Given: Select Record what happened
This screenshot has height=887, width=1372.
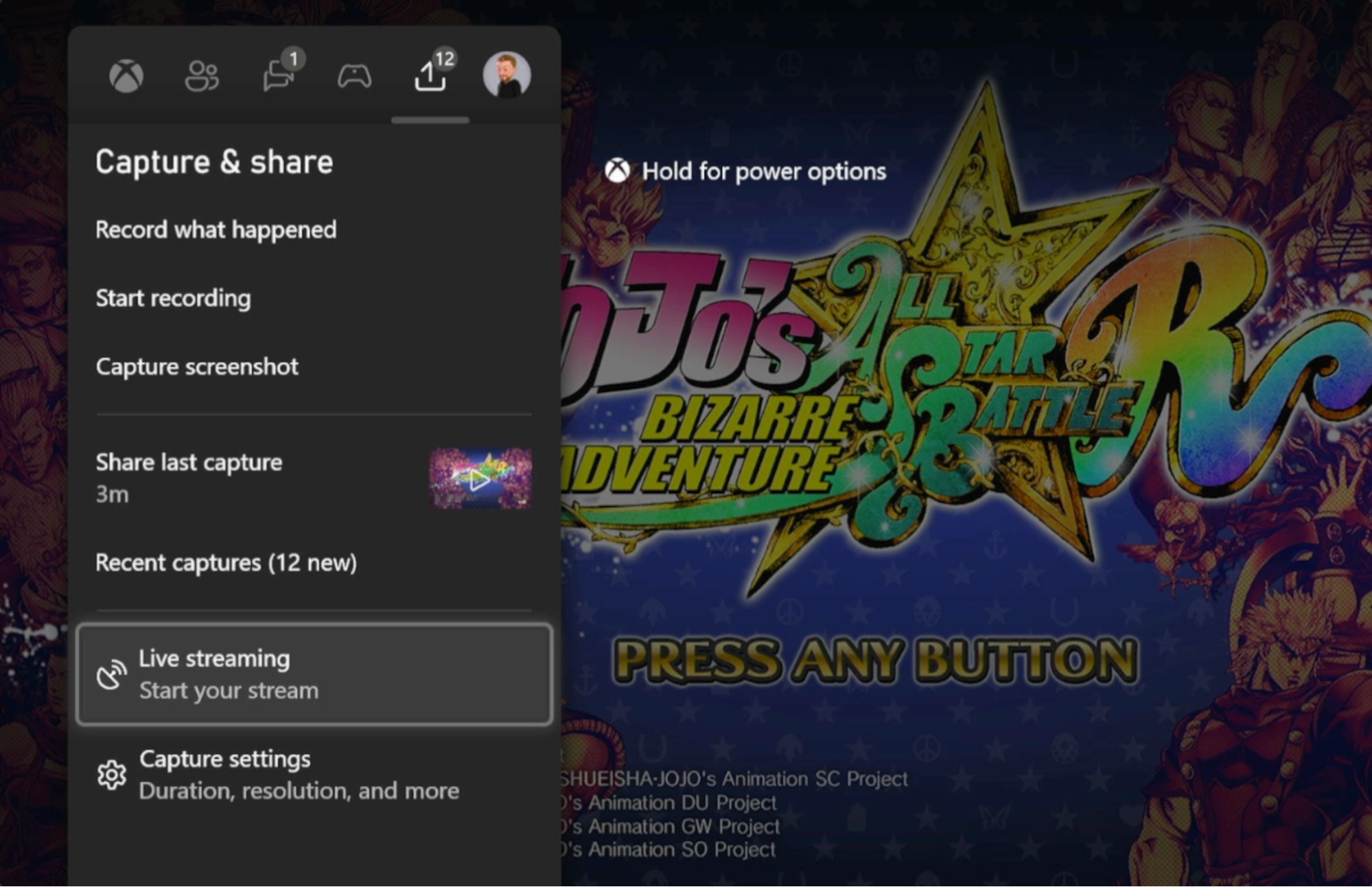Looking at the screenshot, I should tap(216, 229).
